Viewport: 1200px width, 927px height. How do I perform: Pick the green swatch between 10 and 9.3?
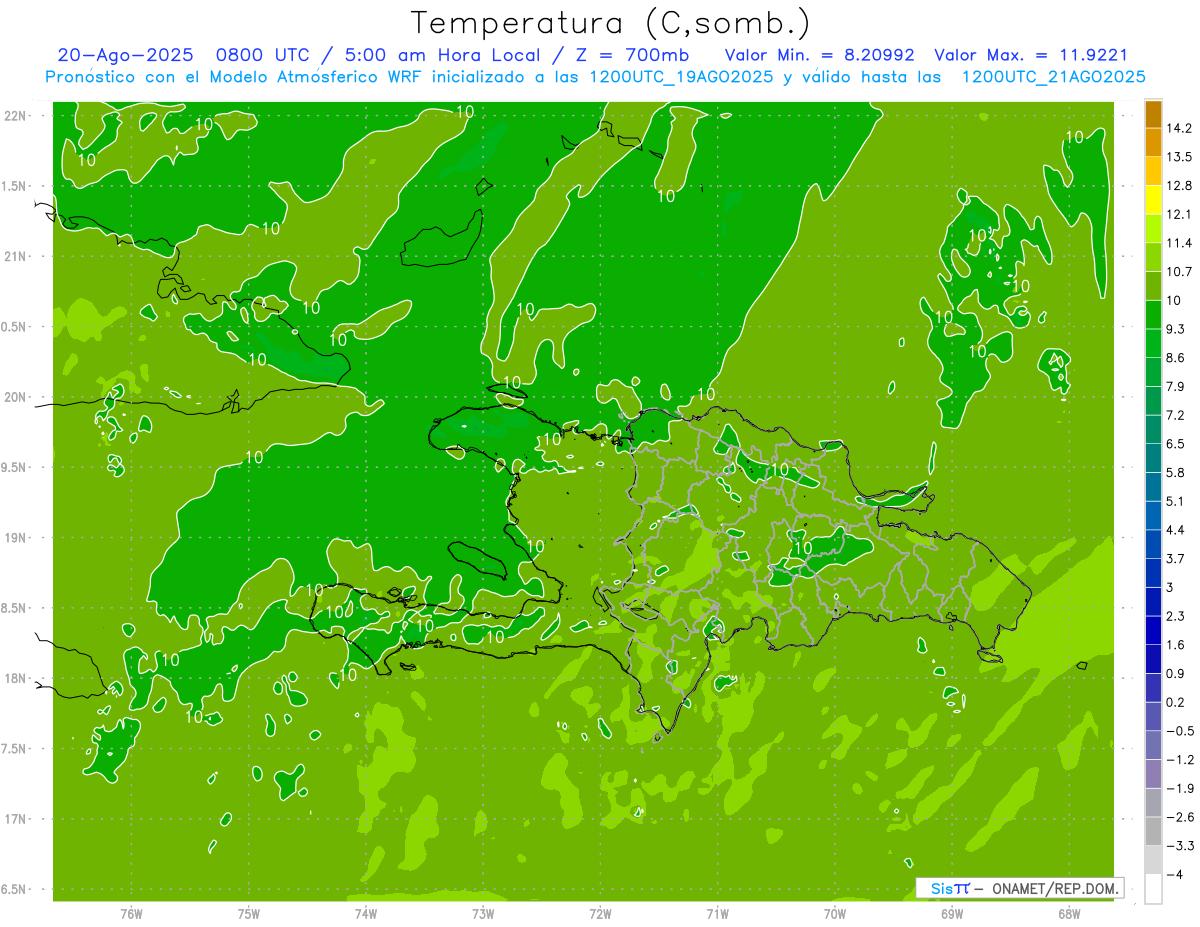[1153, 315]
